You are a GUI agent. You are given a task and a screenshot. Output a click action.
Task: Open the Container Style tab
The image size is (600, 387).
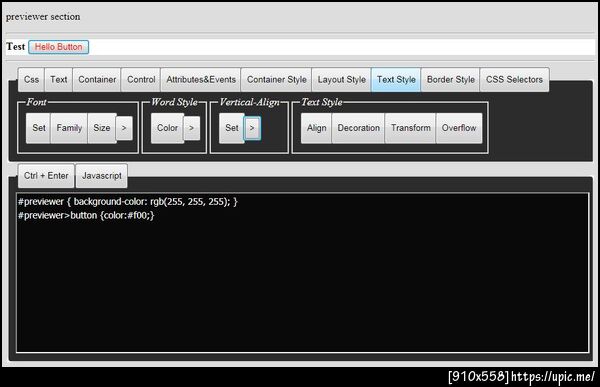[276, 80]
